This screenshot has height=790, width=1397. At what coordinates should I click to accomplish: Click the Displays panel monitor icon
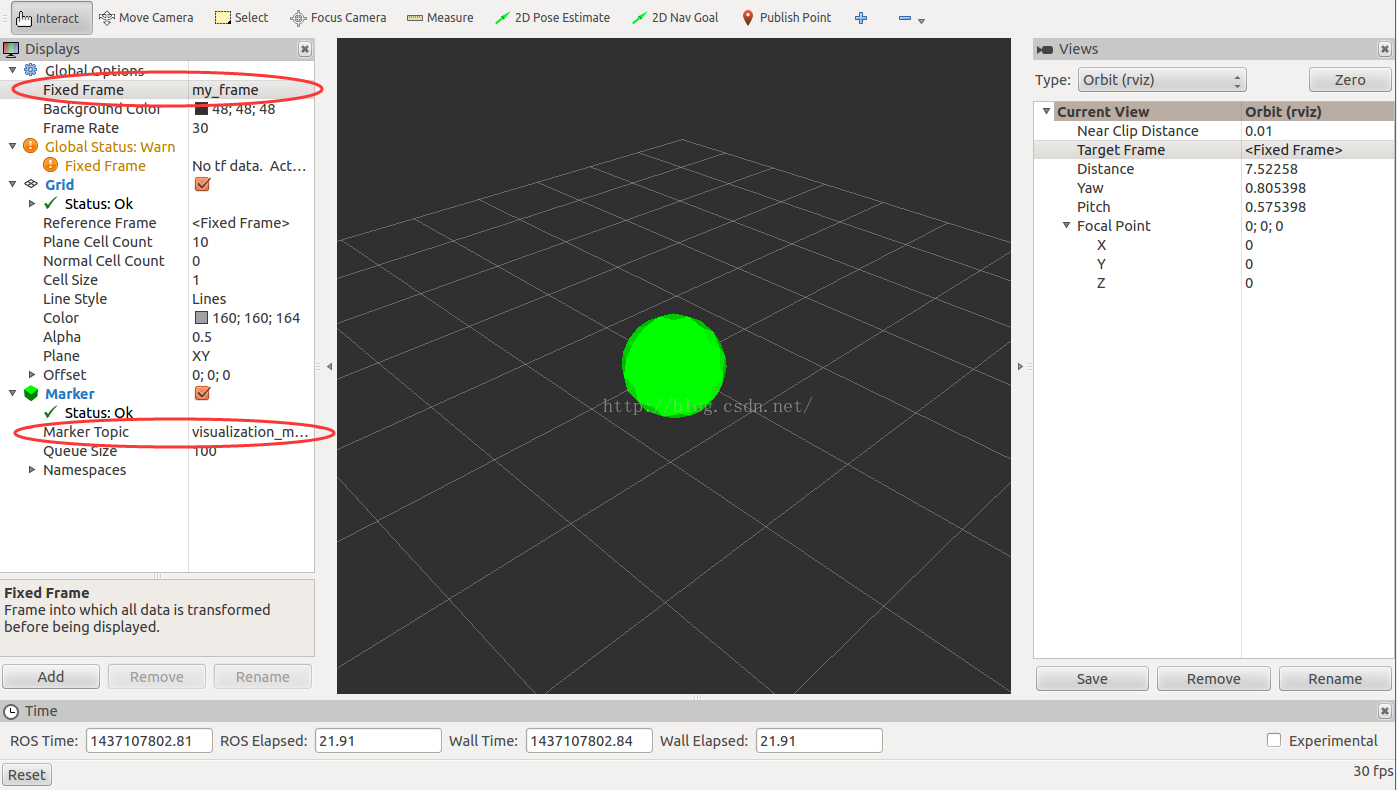point(11,48)
